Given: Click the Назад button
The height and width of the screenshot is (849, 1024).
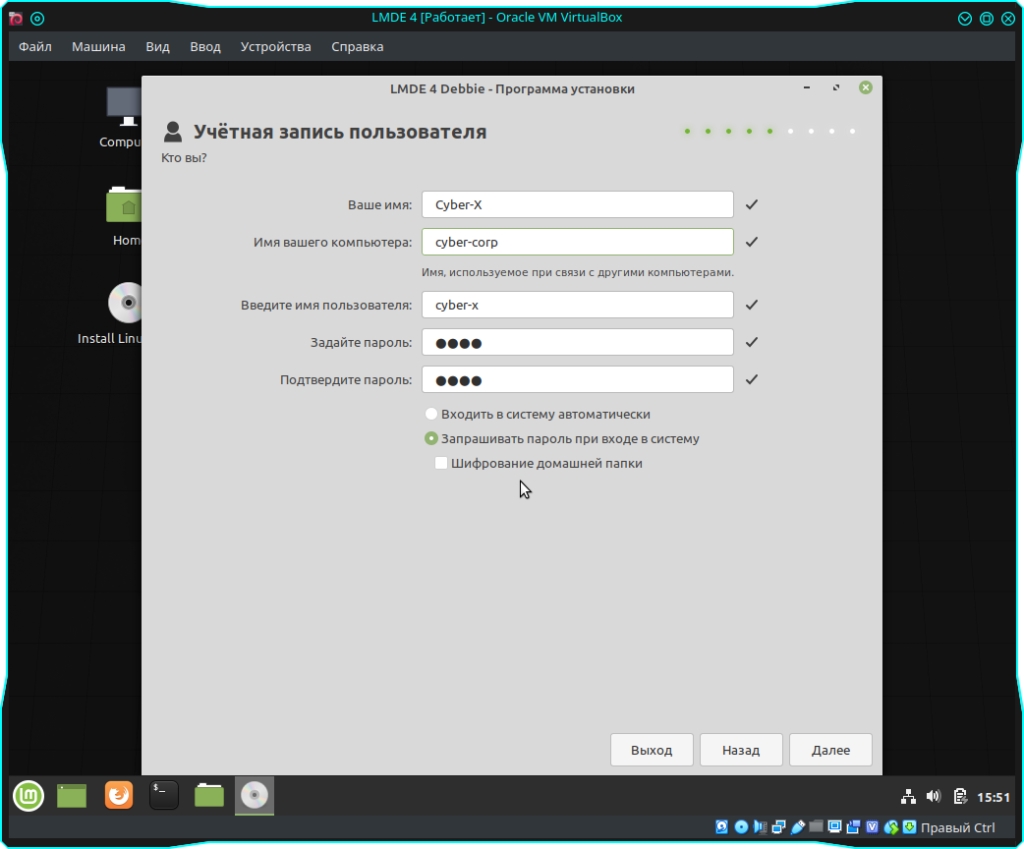Looking at the screenshot, I should coord(741,750).
